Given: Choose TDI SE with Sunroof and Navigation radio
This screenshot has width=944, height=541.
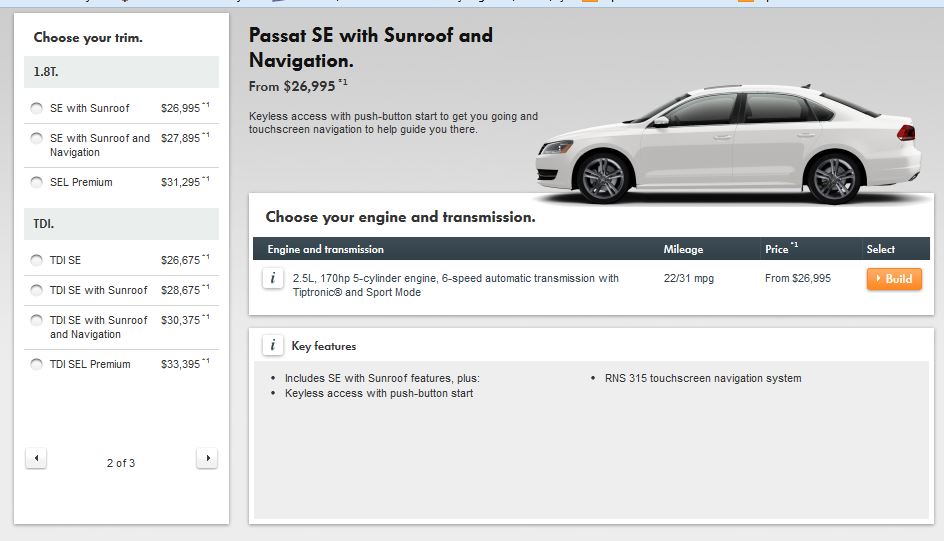Looking at the screenshot, I should click(37, 320).
